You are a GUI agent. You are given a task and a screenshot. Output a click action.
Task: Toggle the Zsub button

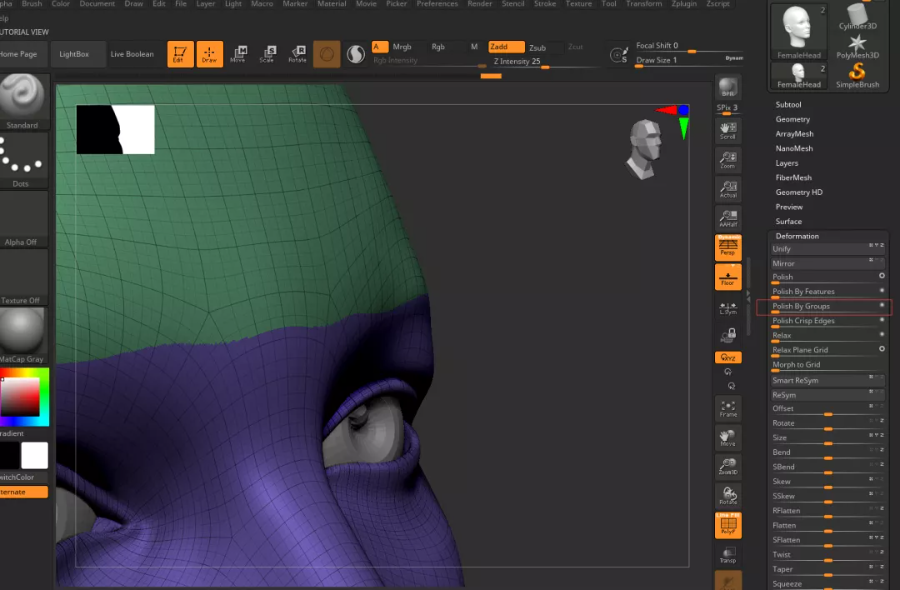pyautogui.click(x=537, y=48)
